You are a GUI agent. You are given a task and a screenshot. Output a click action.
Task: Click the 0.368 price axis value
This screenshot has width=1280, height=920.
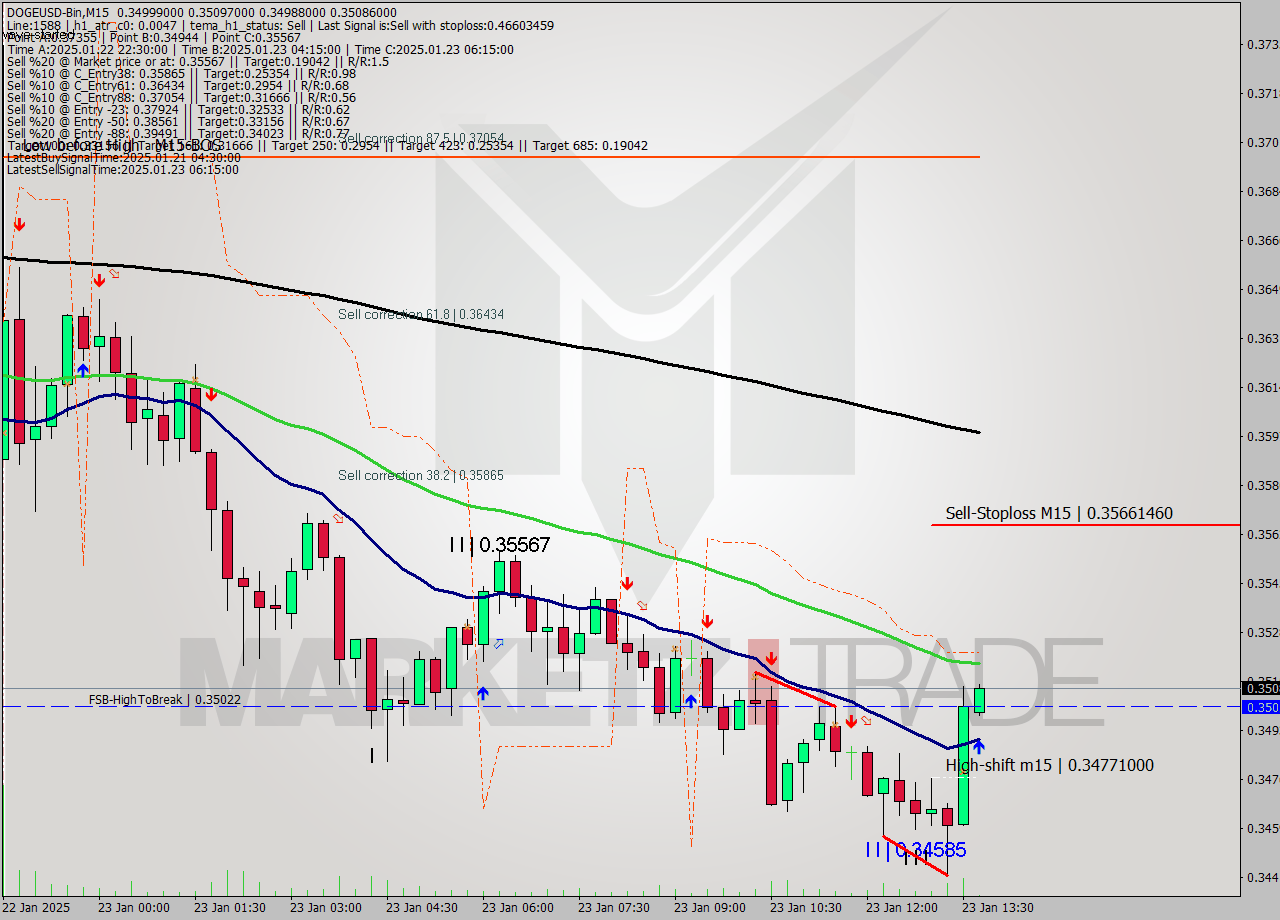tap(1262, 191)
